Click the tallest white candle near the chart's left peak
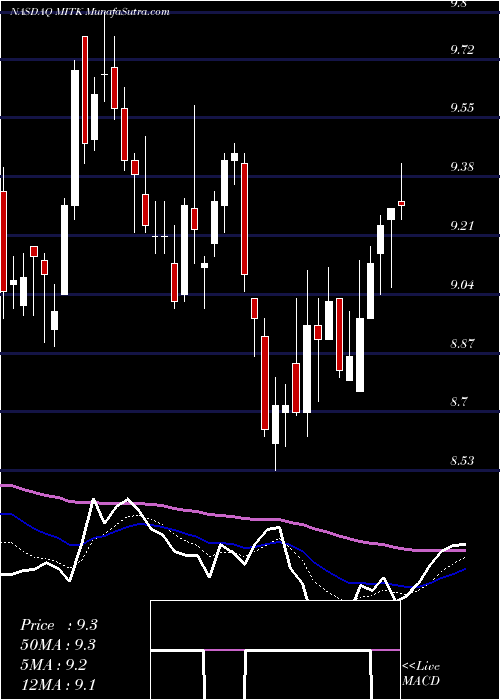Viewport: 500px width, 700px height. (x=75, y=138)
